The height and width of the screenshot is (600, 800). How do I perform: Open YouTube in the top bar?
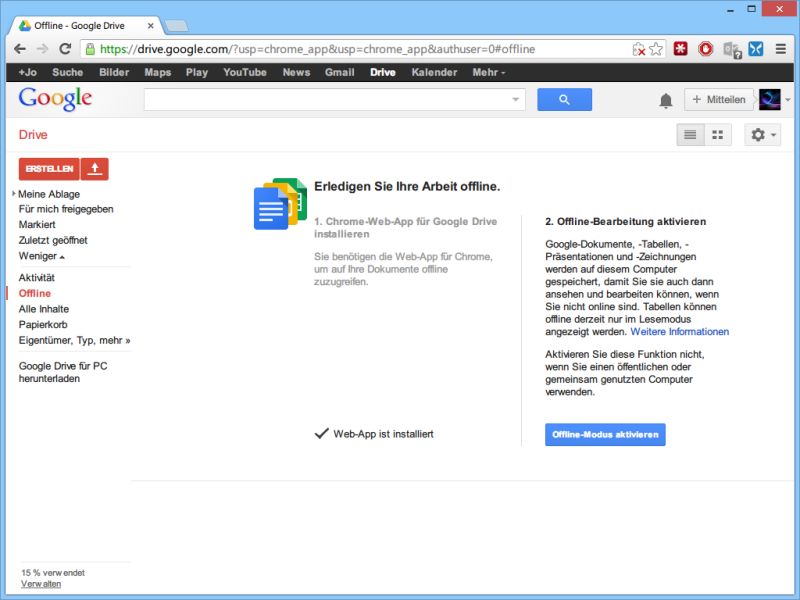pos(245,72)
